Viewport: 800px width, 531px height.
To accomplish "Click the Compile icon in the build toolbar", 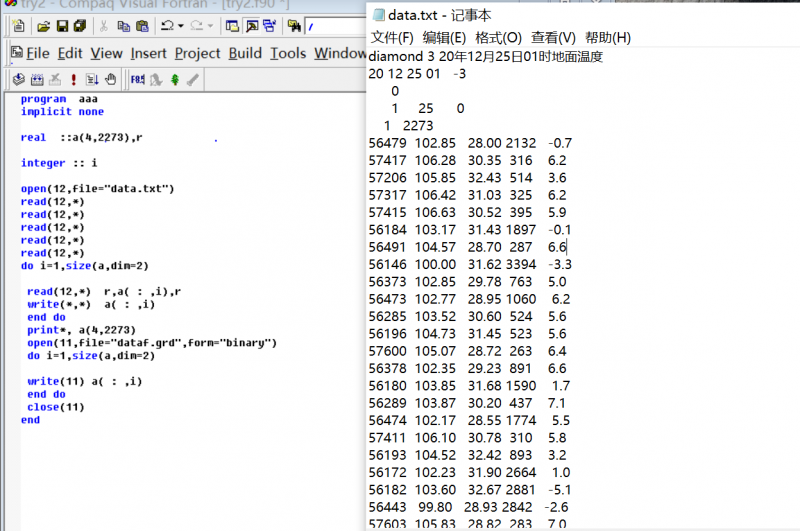I will [x=19, y=79].
